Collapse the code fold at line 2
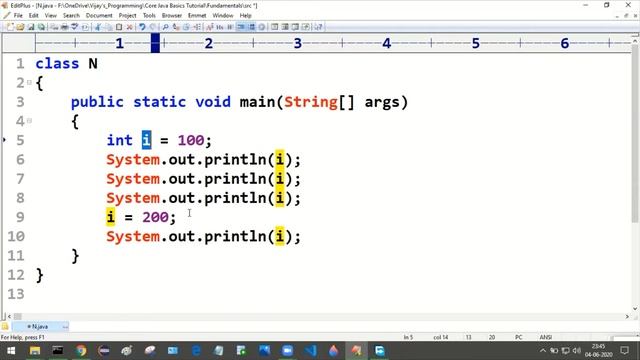 point(29,82)
